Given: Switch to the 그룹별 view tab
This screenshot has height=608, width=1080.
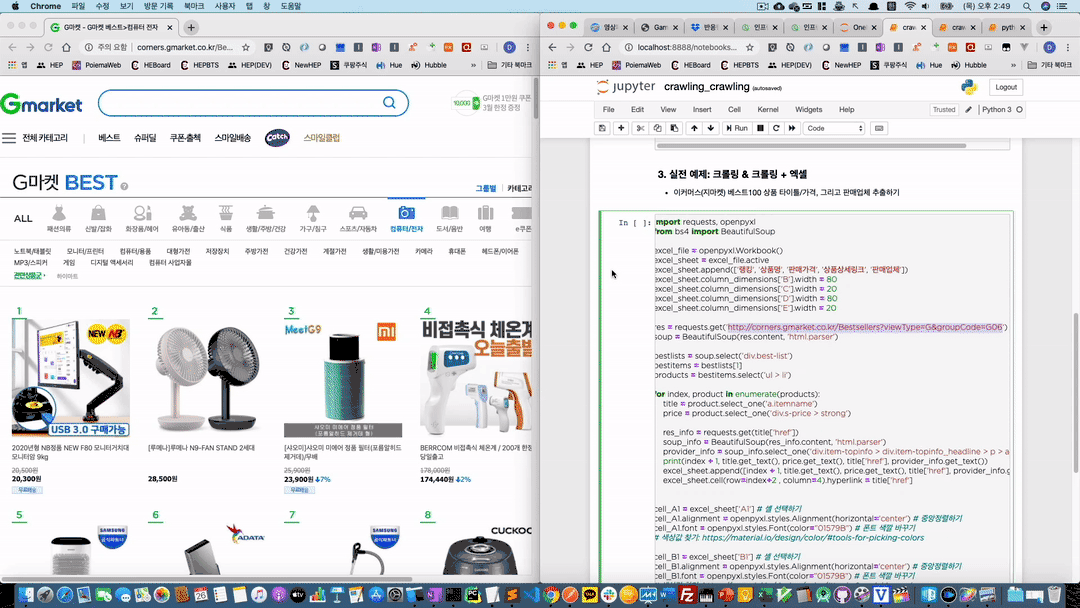Looking at the screenshot, I should click(486, 189).
